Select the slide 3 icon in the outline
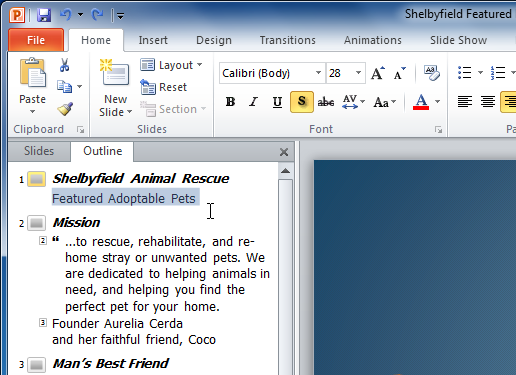The width and height of the screenshot is (516, 375). (36, 364)
